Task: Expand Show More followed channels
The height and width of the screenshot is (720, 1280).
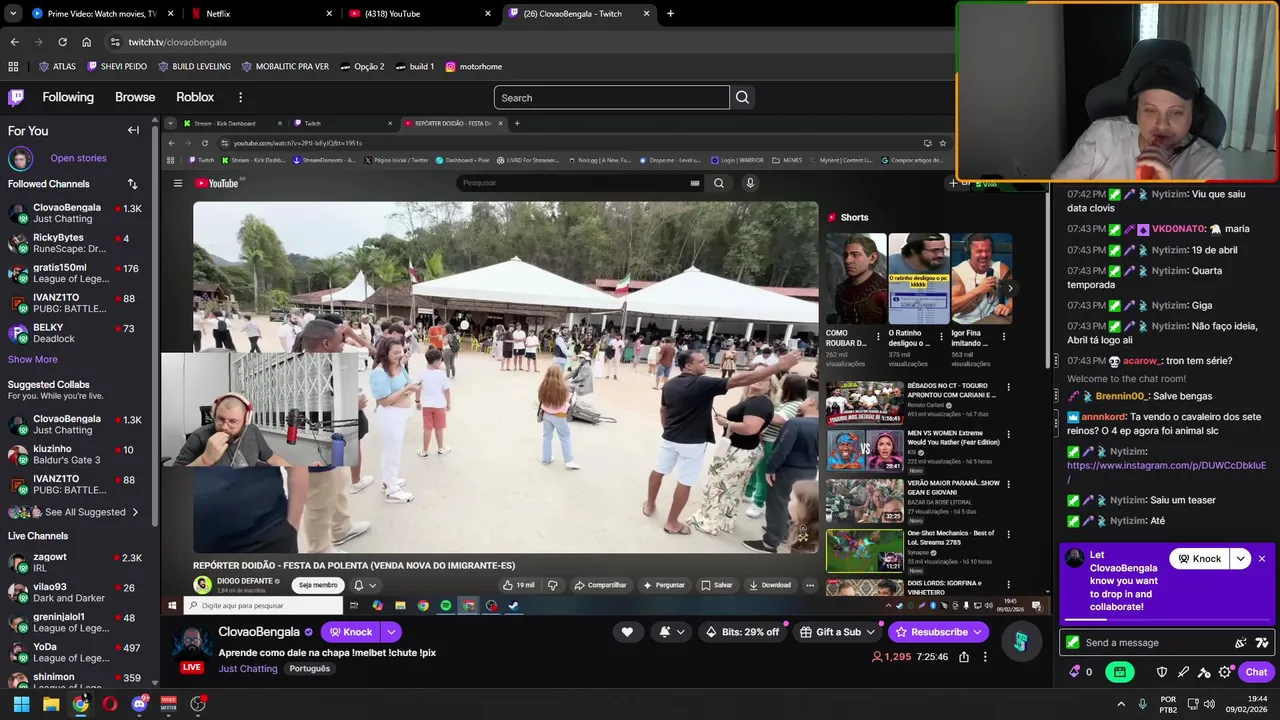Action: pos(33,359)
